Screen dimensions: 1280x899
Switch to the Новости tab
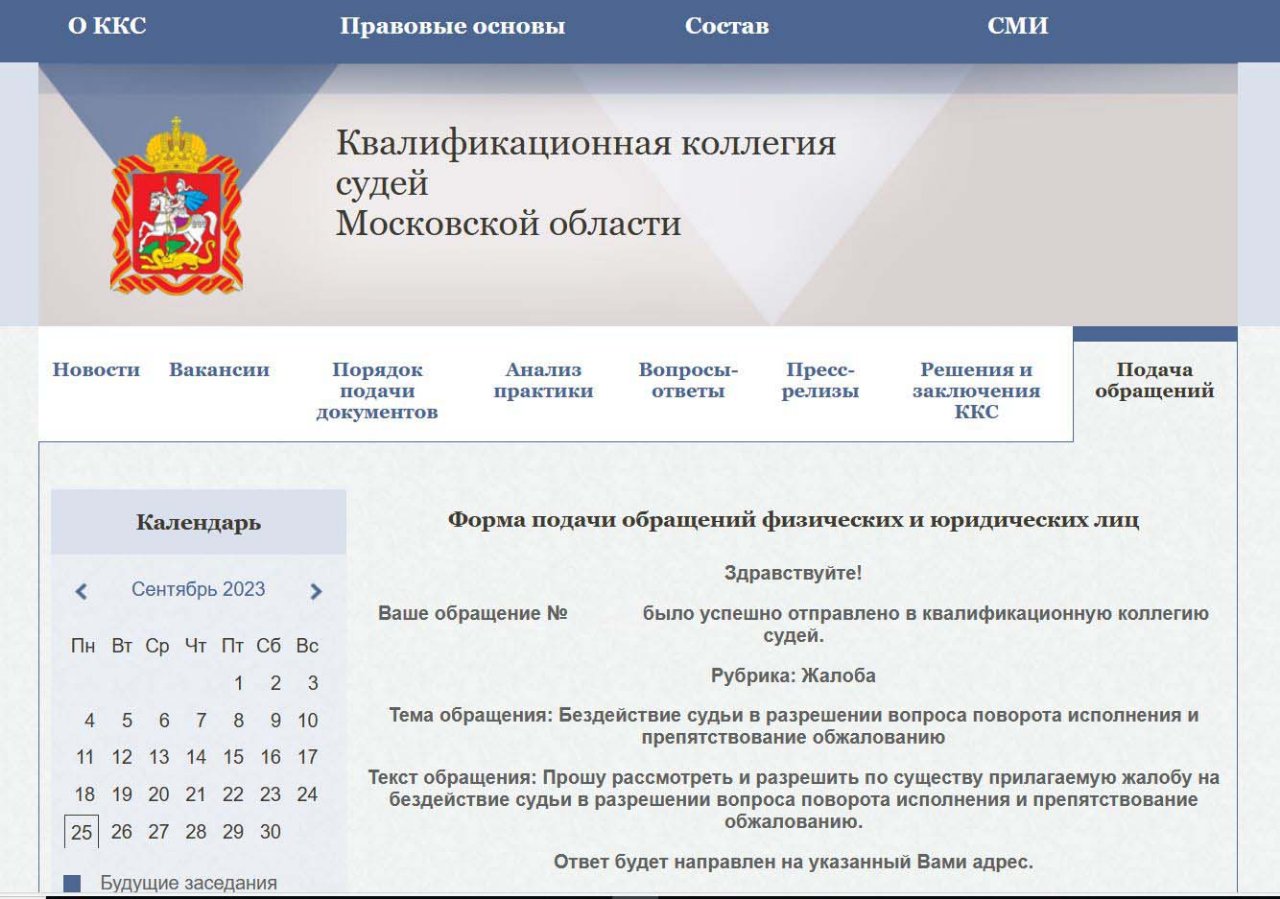(x=96, y=370)
